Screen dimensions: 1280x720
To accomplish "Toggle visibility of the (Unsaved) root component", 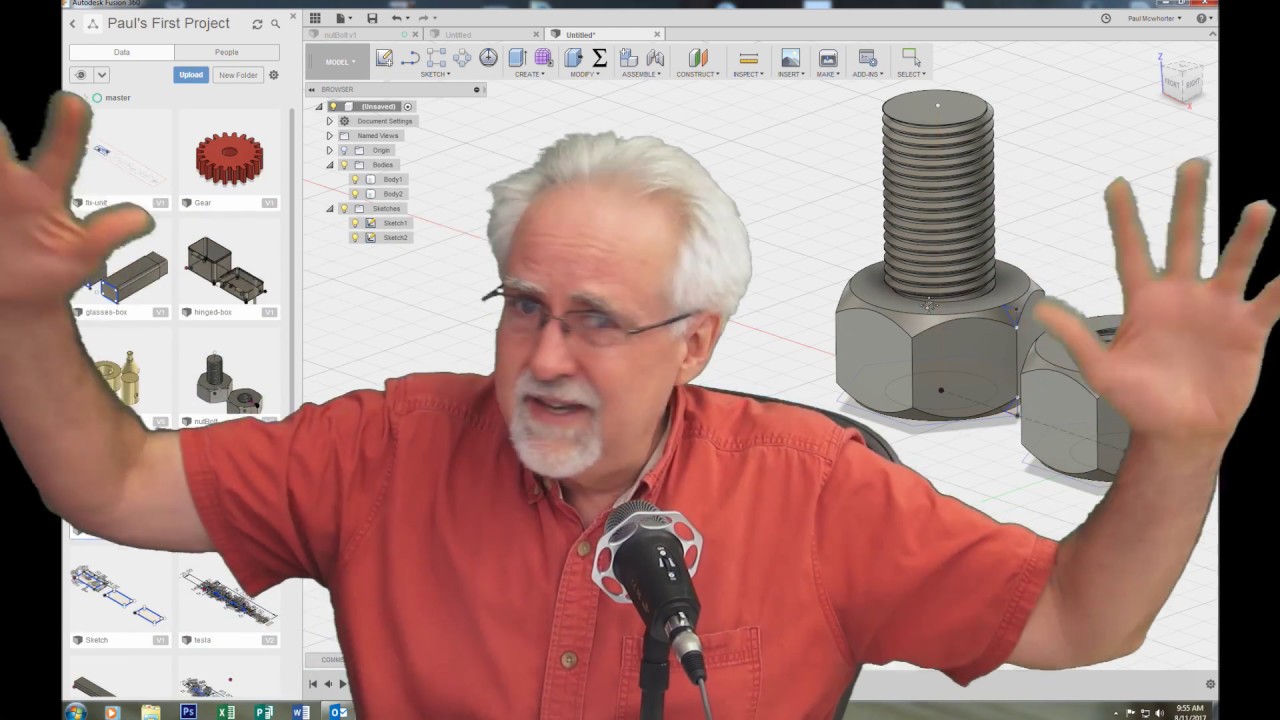I will pyautogui.click(x=334, y=106).
